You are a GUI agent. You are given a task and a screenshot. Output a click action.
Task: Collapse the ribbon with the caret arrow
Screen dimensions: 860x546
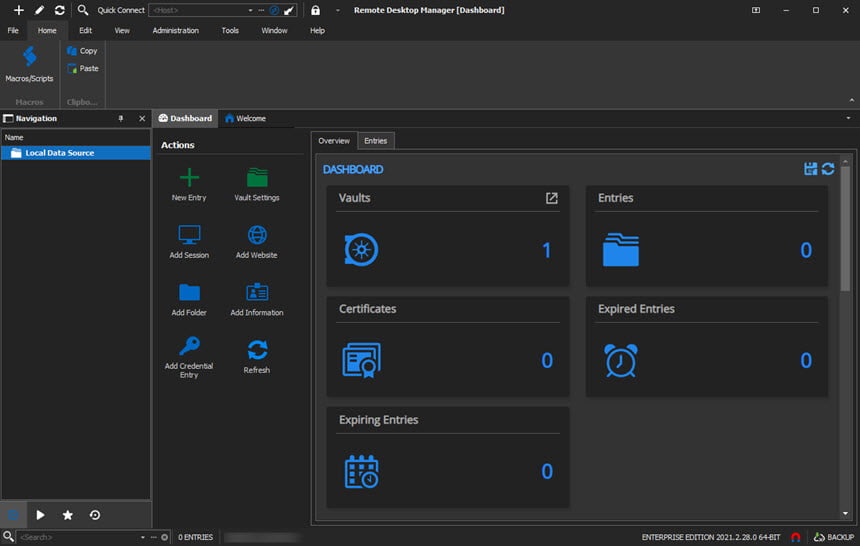coord(852,100)
